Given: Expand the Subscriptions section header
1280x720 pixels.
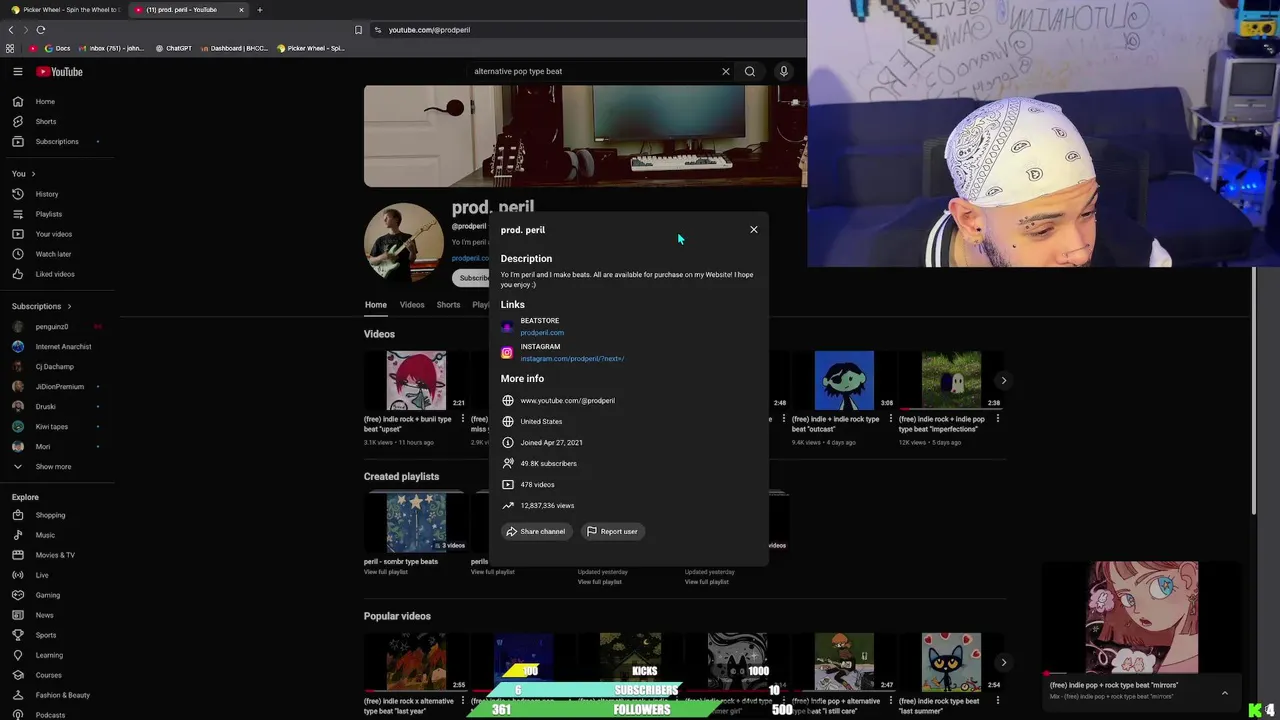Looking at the screenshot, I should point(41,306).
